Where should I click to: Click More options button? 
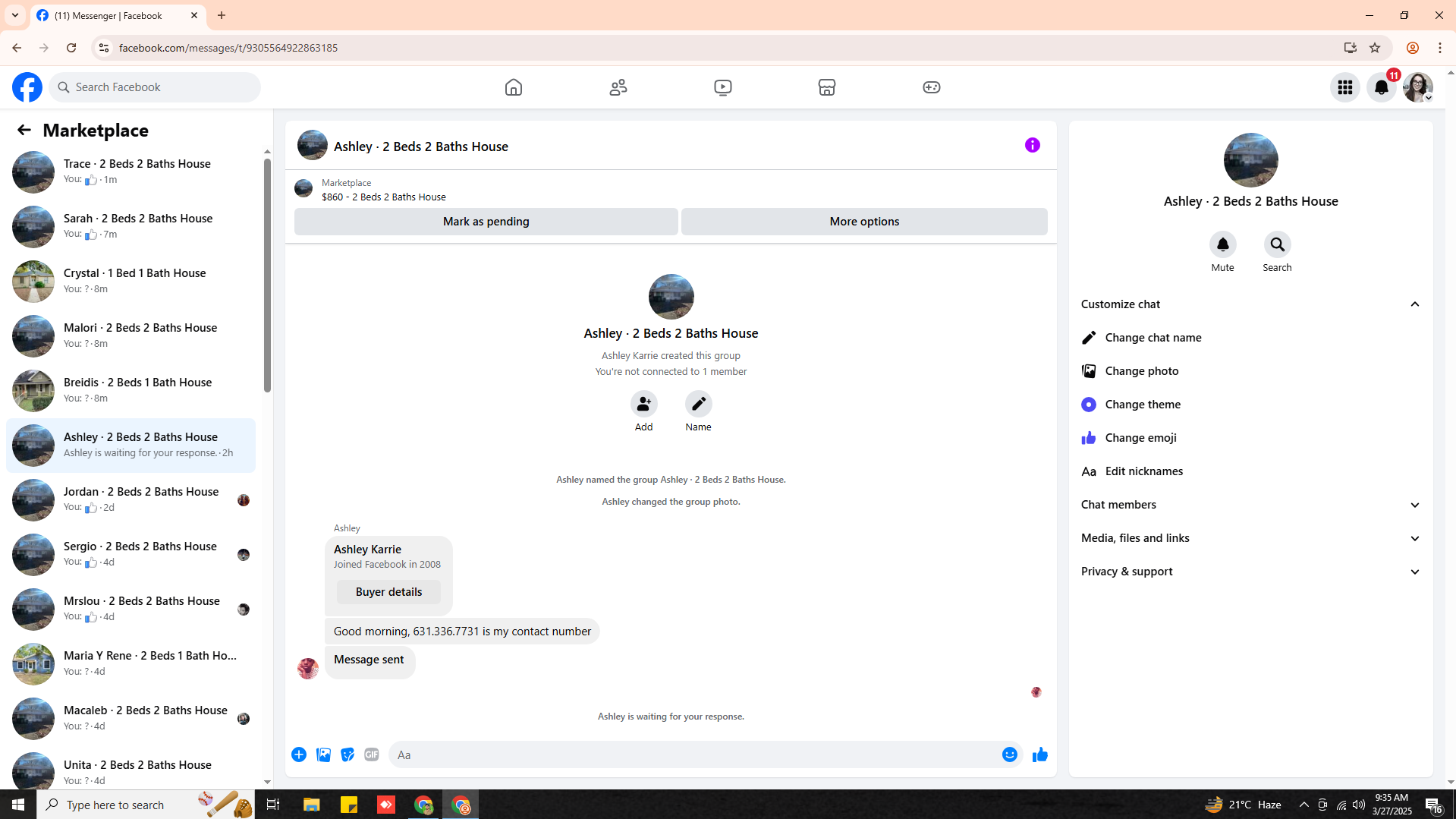click(864, 222)
